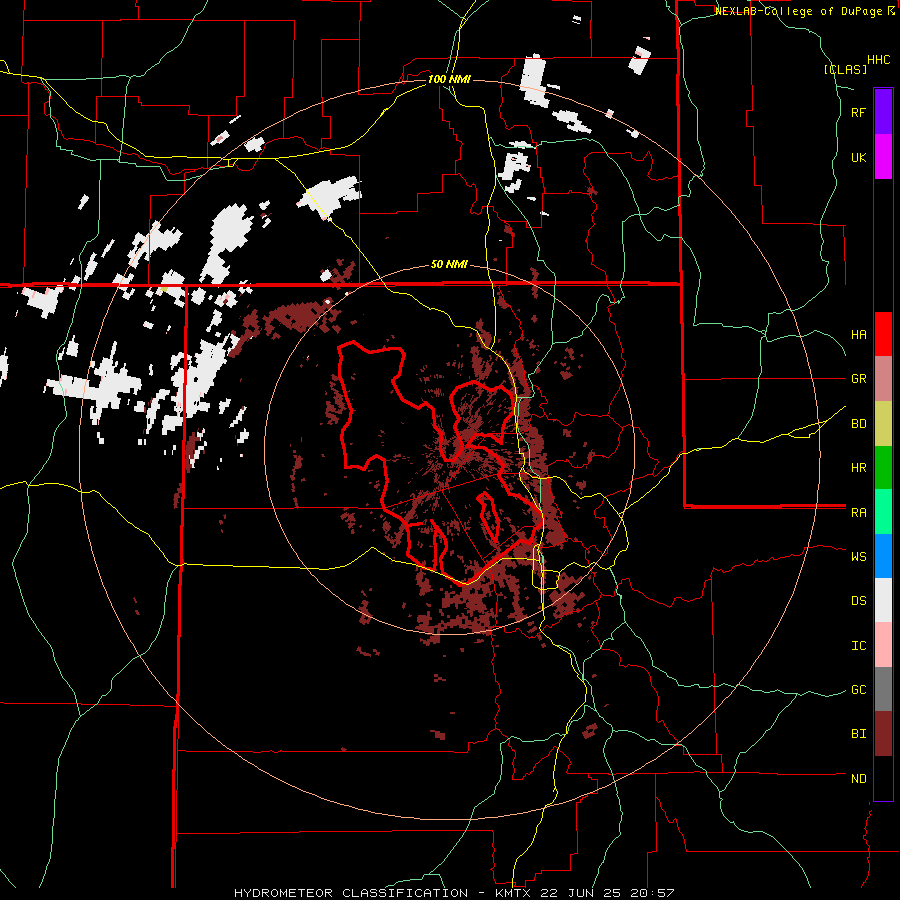
Task: Click the RA legend label
Action: pos(859,513)
